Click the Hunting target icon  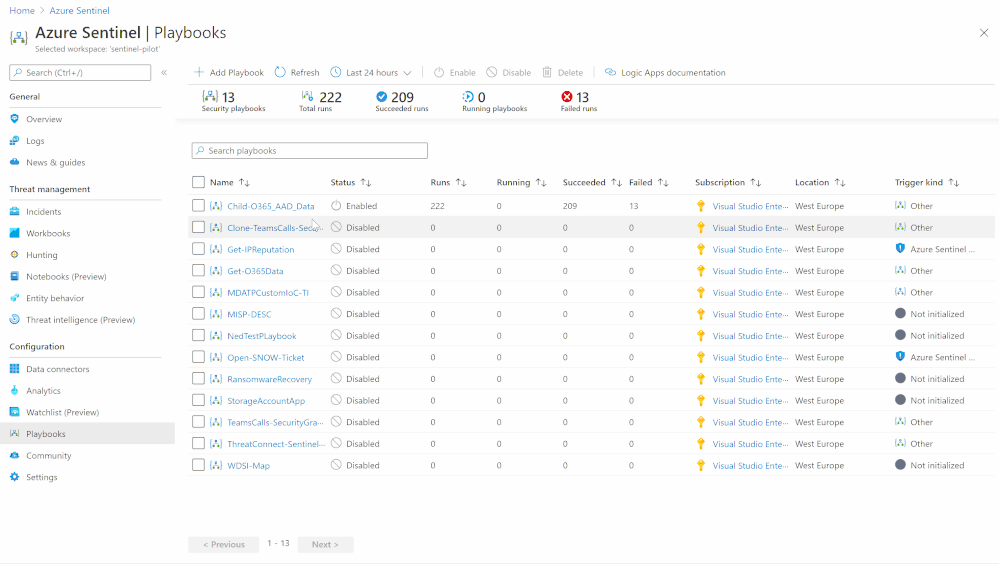tap(15, 254)
